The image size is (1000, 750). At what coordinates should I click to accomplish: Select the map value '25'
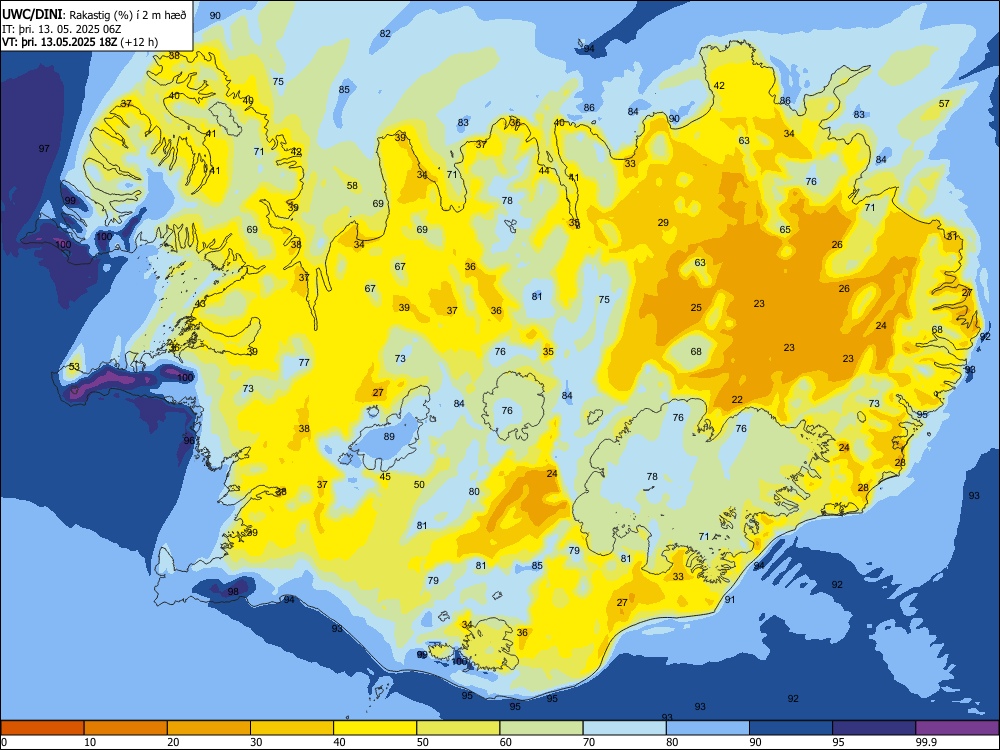coord(696,307)
